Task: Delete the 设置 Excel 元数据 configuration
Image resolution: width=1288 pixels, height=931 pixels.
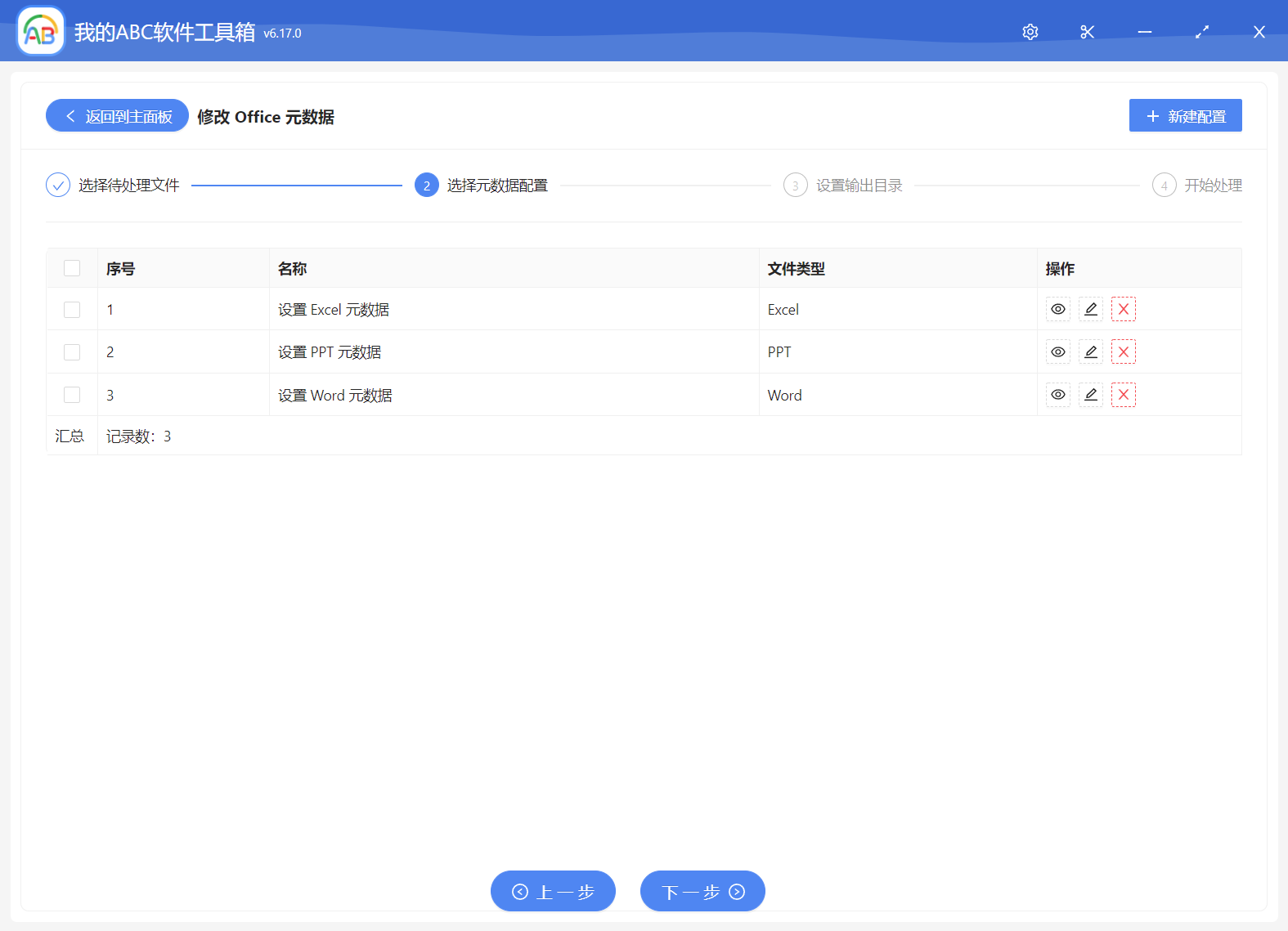Action: [1124, 309]
